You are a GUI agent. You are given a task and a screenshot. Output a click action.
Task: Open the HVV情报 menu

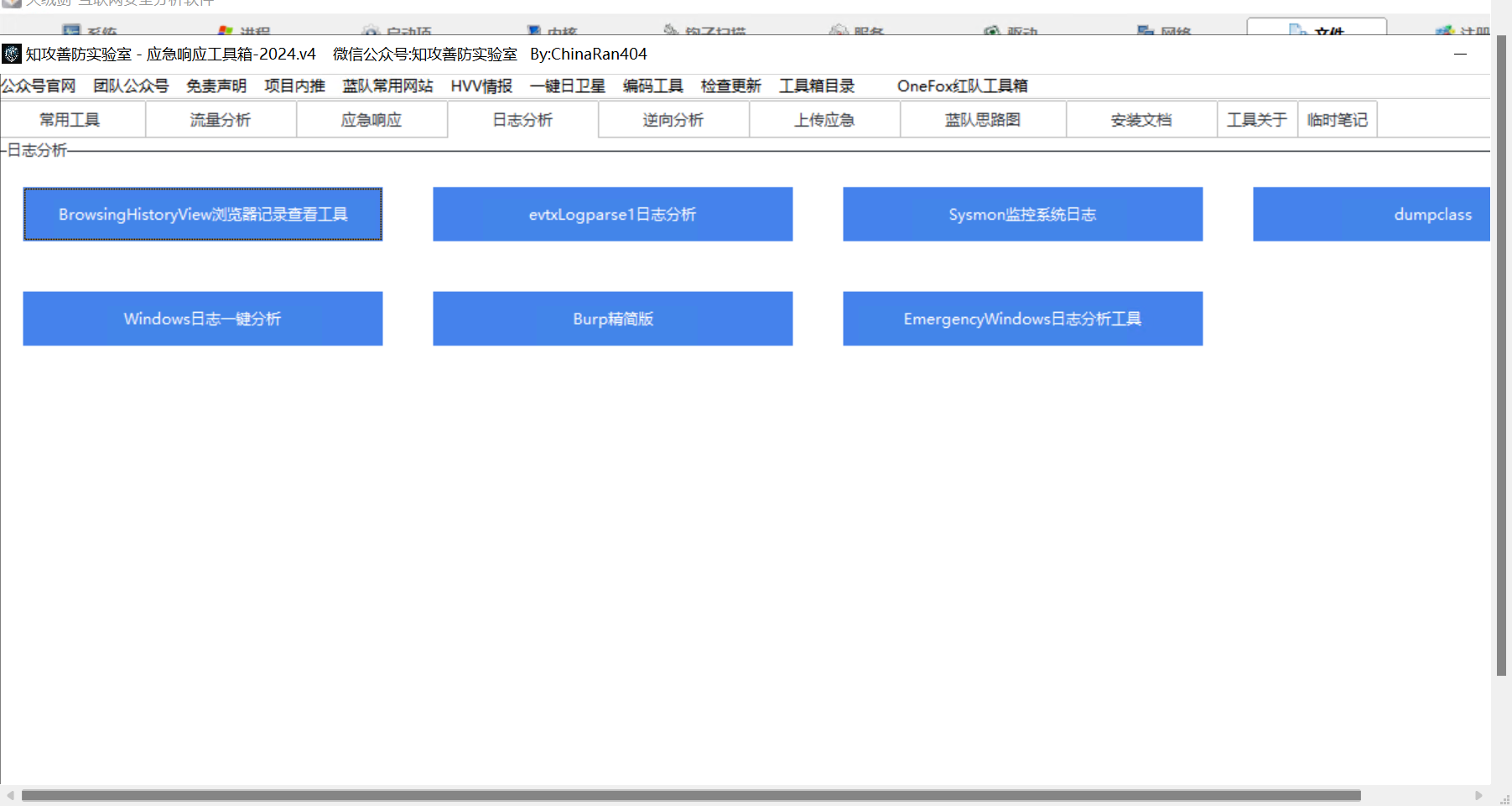click(x=481, y=86)
